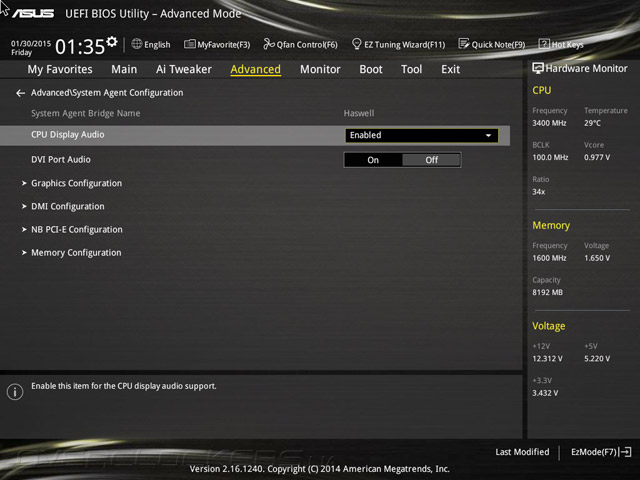Image resolution: width=640 pixels, height=480 pixels.
Task: Click the 12.312 V reading
Action: (x=547, y=359)
